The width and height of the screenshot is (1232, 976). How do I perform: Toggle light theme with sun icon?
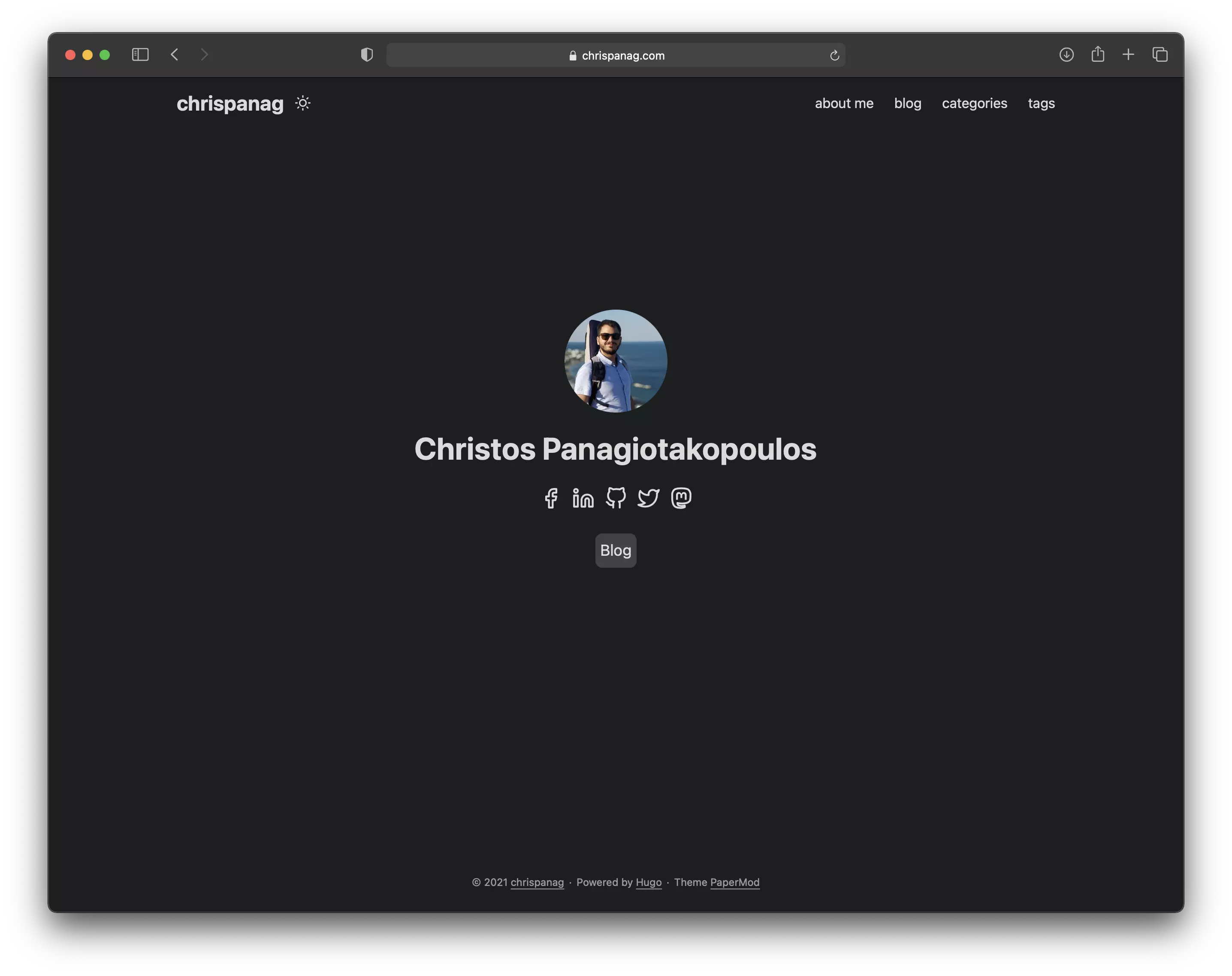[x=303, y=103]
